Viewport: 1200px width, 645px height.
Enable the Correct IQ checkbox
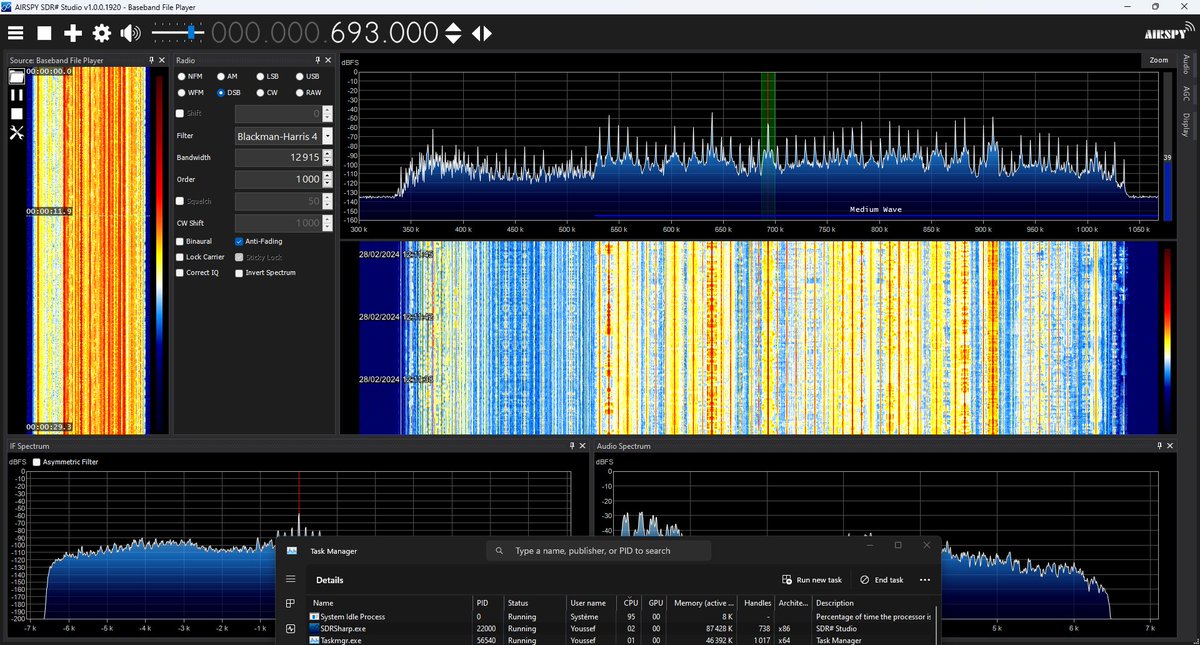[178, 272]
